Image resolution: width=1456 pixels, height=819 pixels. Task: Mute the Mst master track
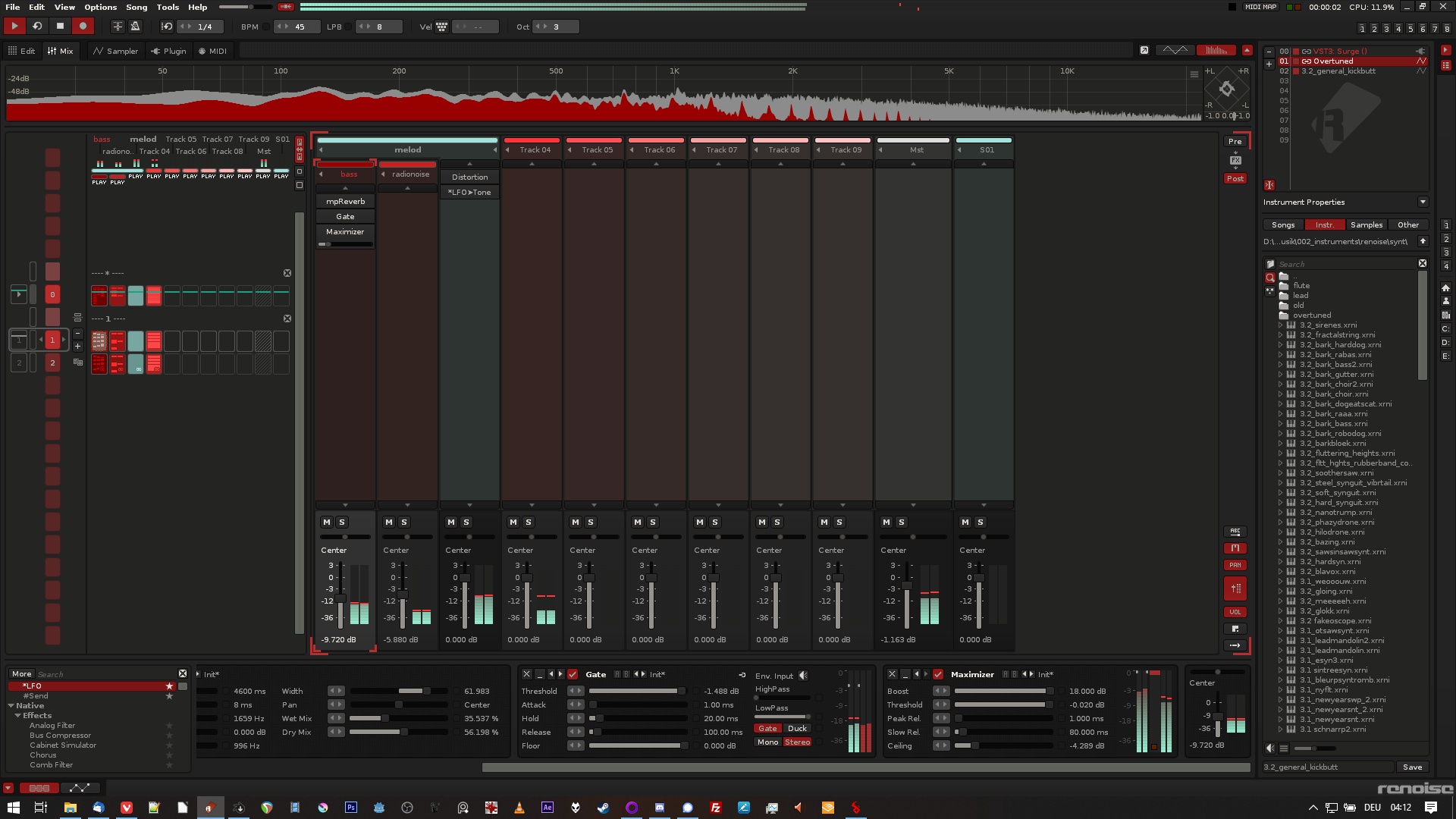[x=886, y=522]
